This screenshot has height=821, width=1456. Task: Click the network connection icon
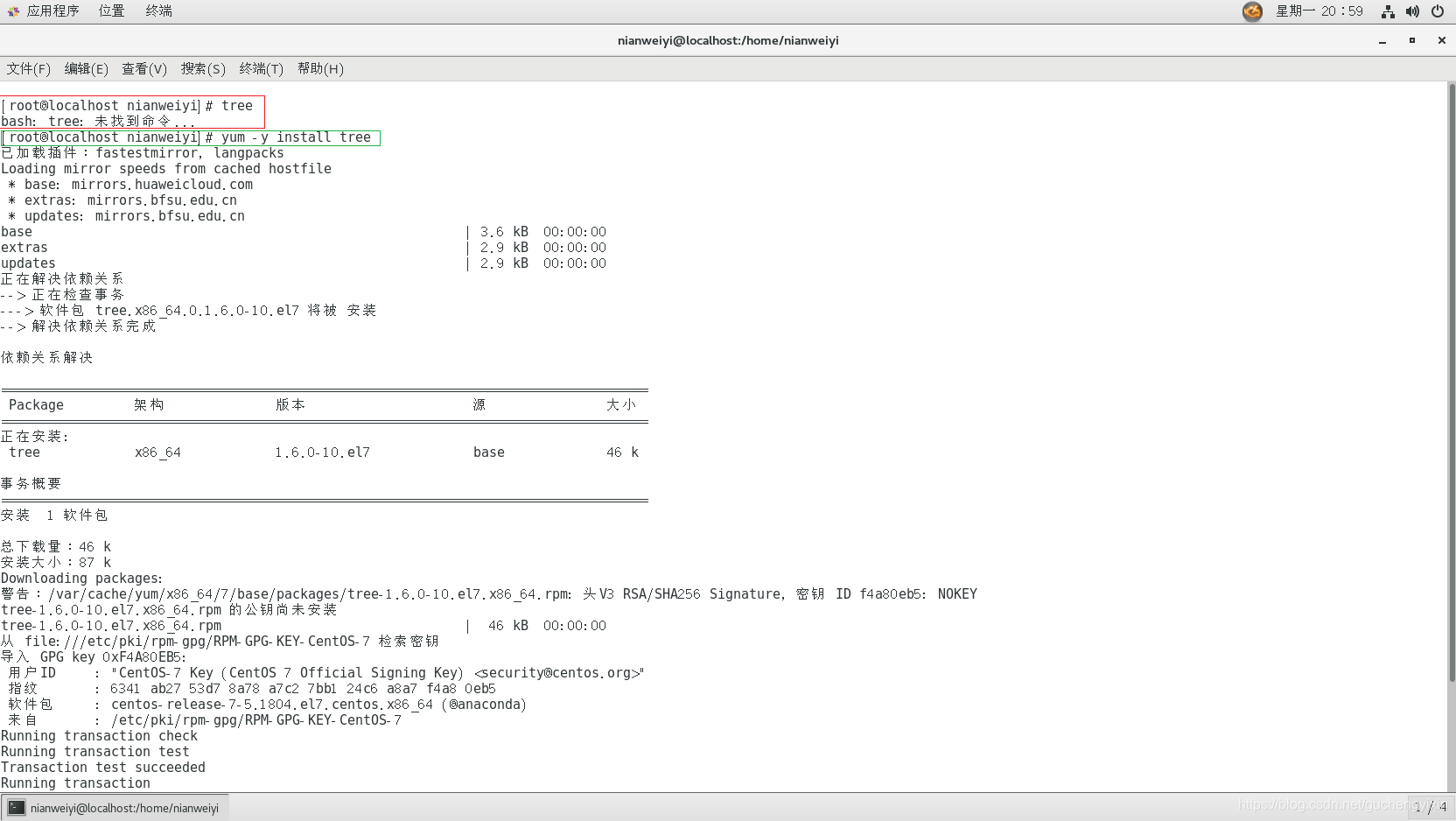pos(1388,11)
